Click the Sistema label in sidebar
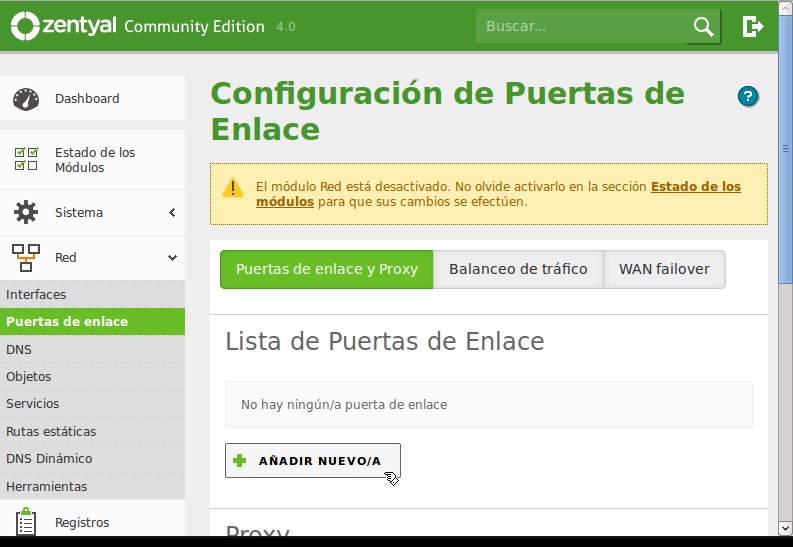Image resolution: width=793 pixels, height=547 pixels. pyautogui.click(x=79, y=212)
